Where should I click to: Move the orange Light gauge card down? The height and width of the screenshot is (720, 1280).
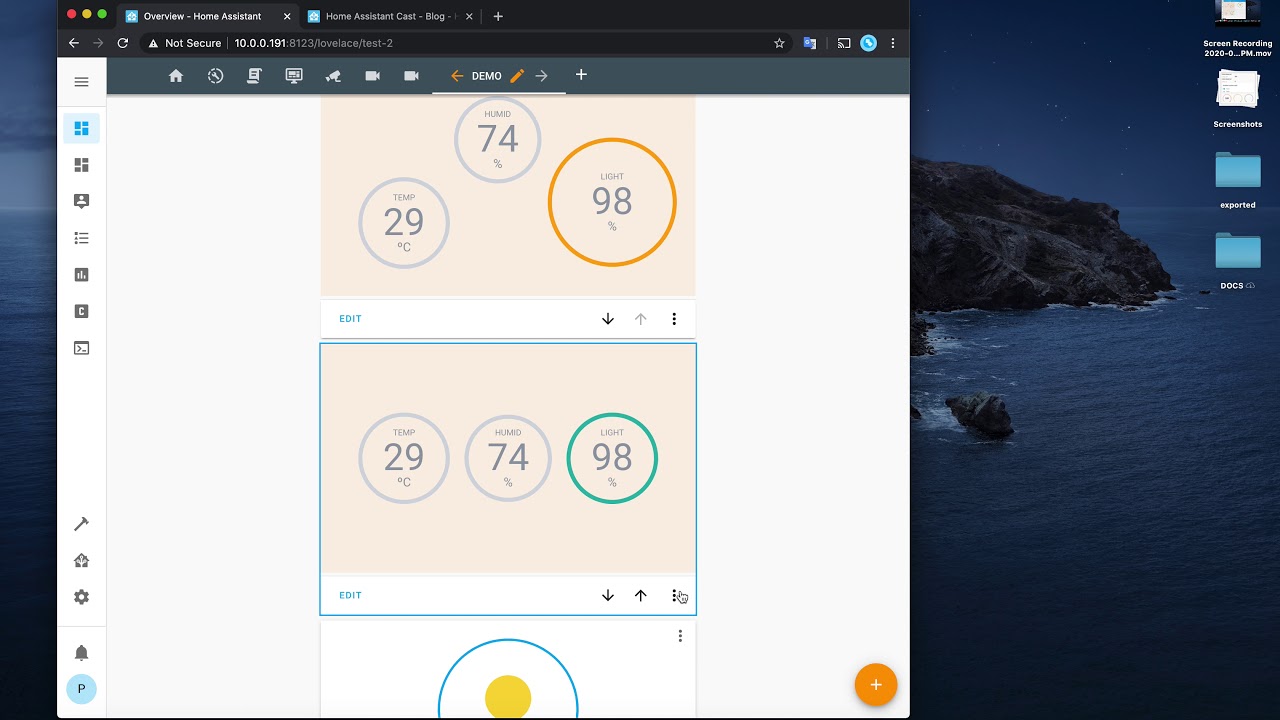608,319
